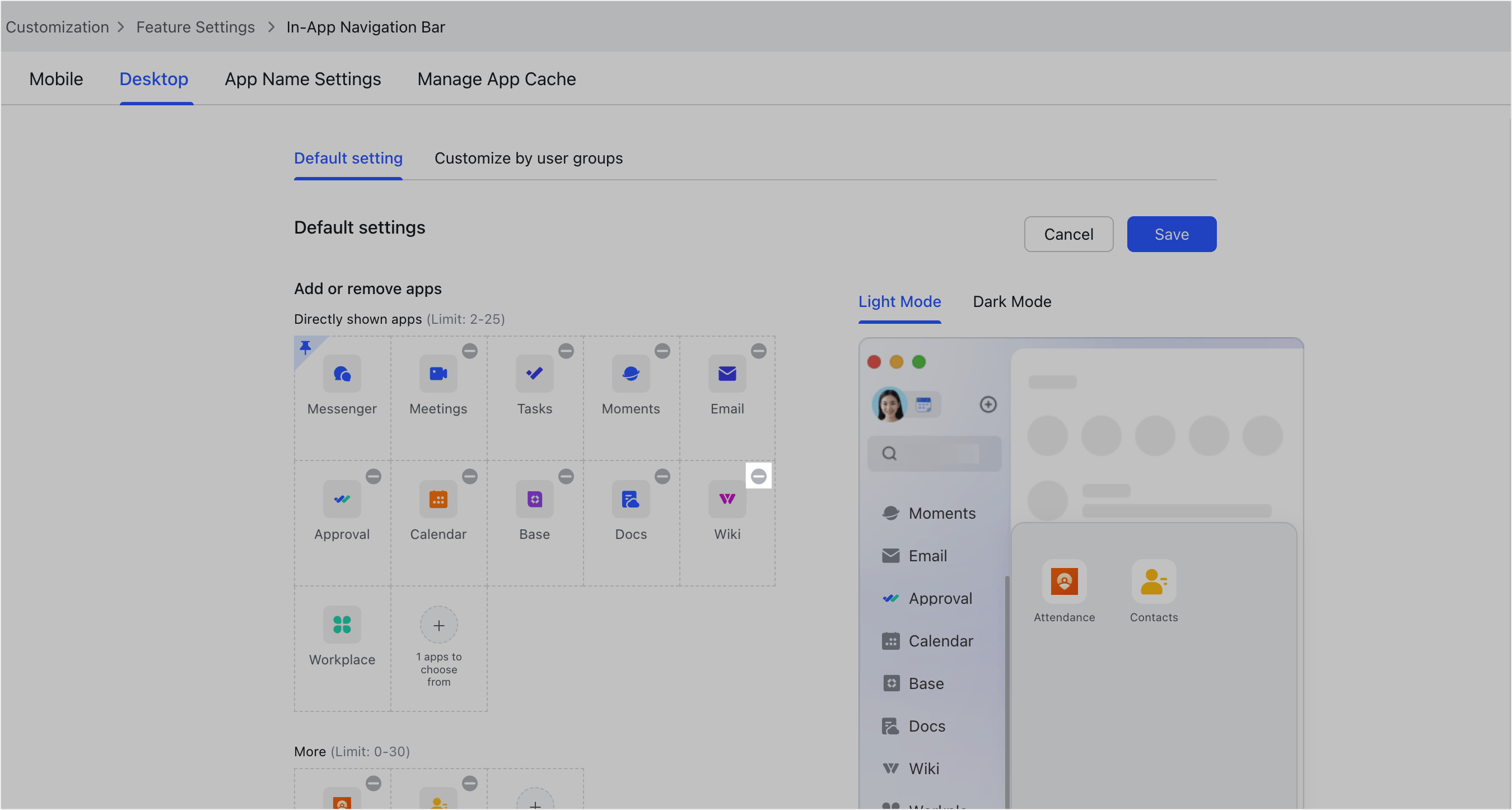
Task: Click the preview user avatar
Action: [889, 404]
